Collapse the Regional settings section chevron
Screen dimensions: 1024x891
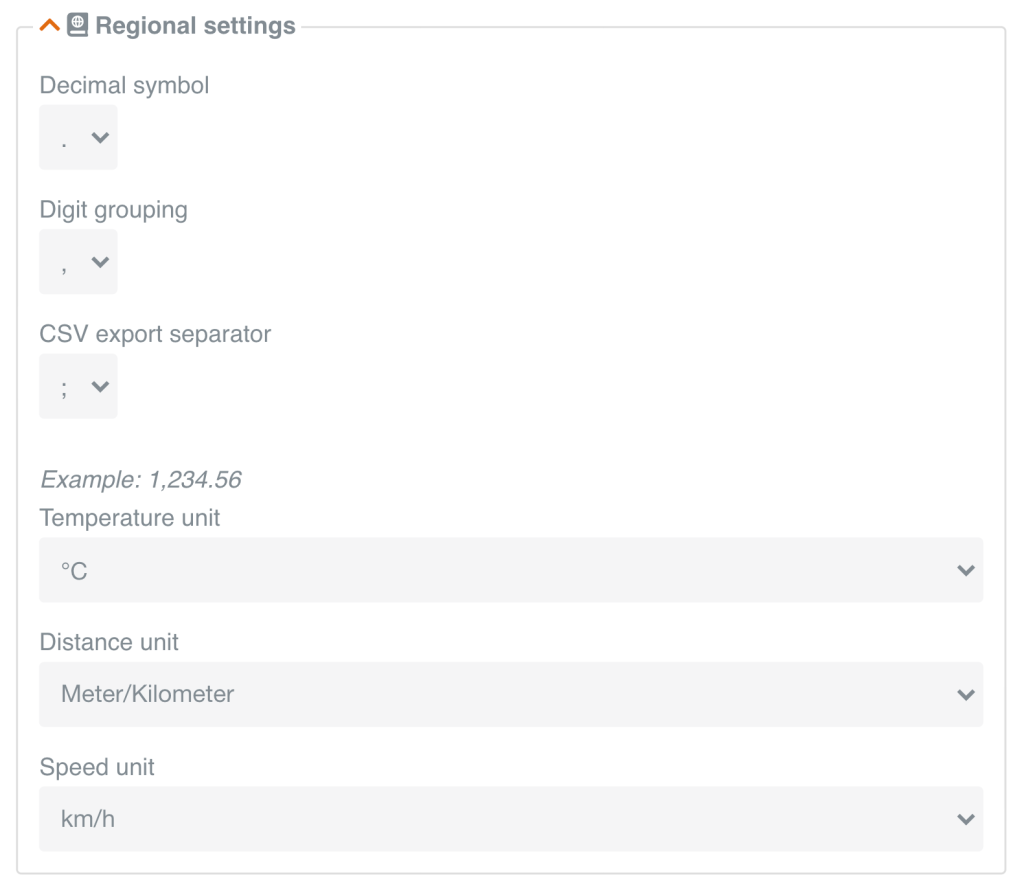[50, 26]
